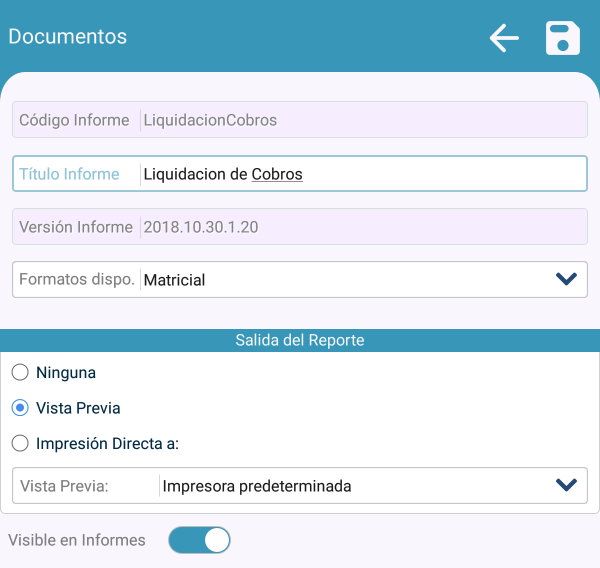600x568 pixels.
Task: Expand the printer selection chevron arrow
Action: (x=566, y=486)
